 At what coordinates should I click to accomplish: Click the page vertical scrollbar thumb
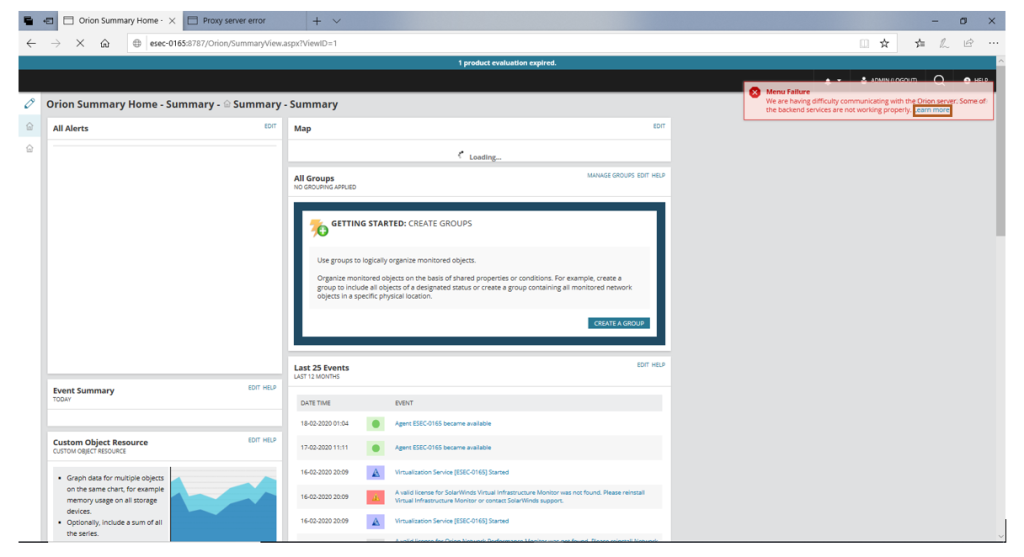(1000, 150)
